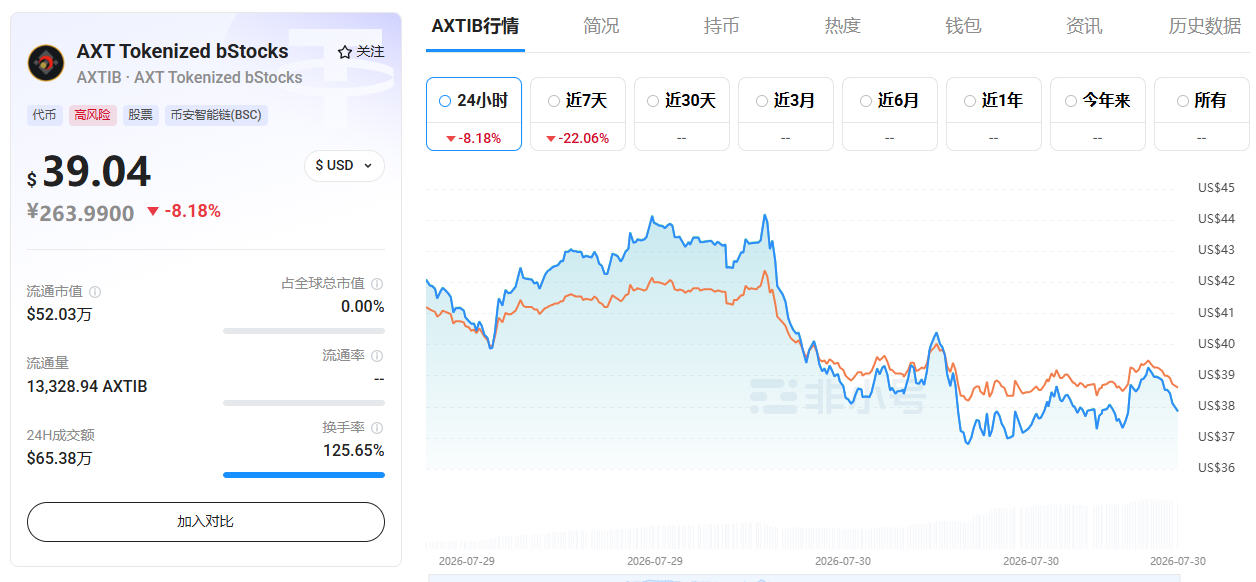This screenshot has height=582, width=1256.
Task: Click the US$45 axis label
Action: (x=1217, y=188)
